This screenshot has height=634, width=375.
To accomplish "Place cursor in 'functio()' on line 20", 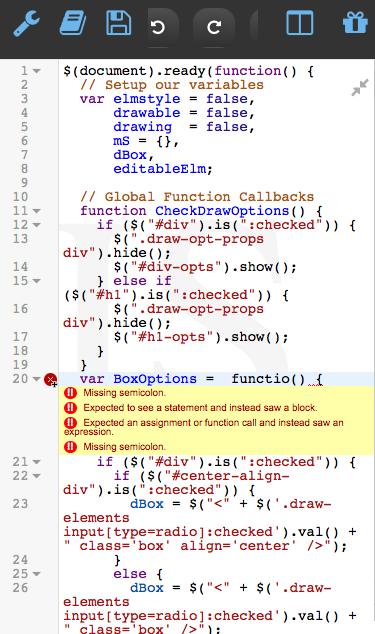I will coord(268,379).
